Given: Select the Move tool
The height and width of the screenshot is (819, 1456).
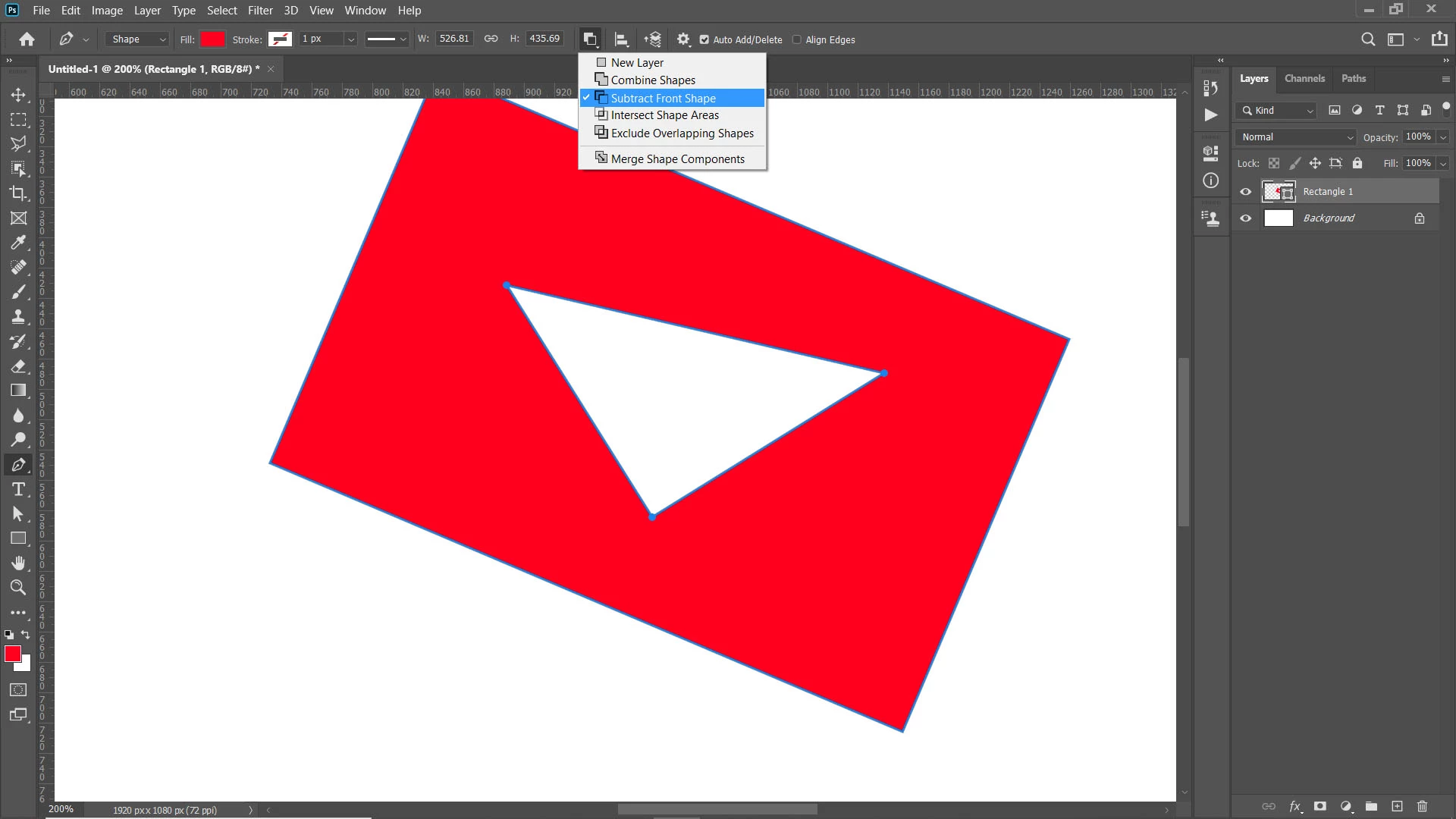Looking at the screenshot, I should click(x=18, y=95).
